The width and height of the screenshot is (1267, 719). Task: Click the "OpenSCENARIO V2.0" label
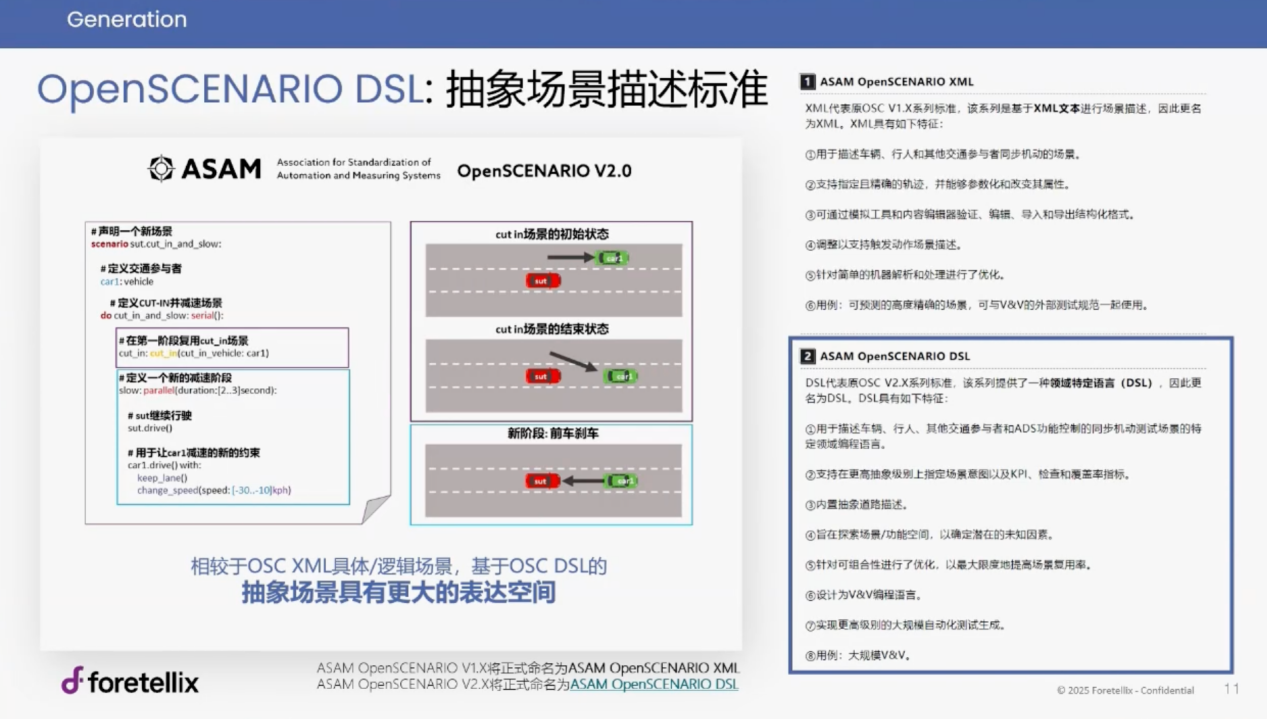(x=544, y=171)
